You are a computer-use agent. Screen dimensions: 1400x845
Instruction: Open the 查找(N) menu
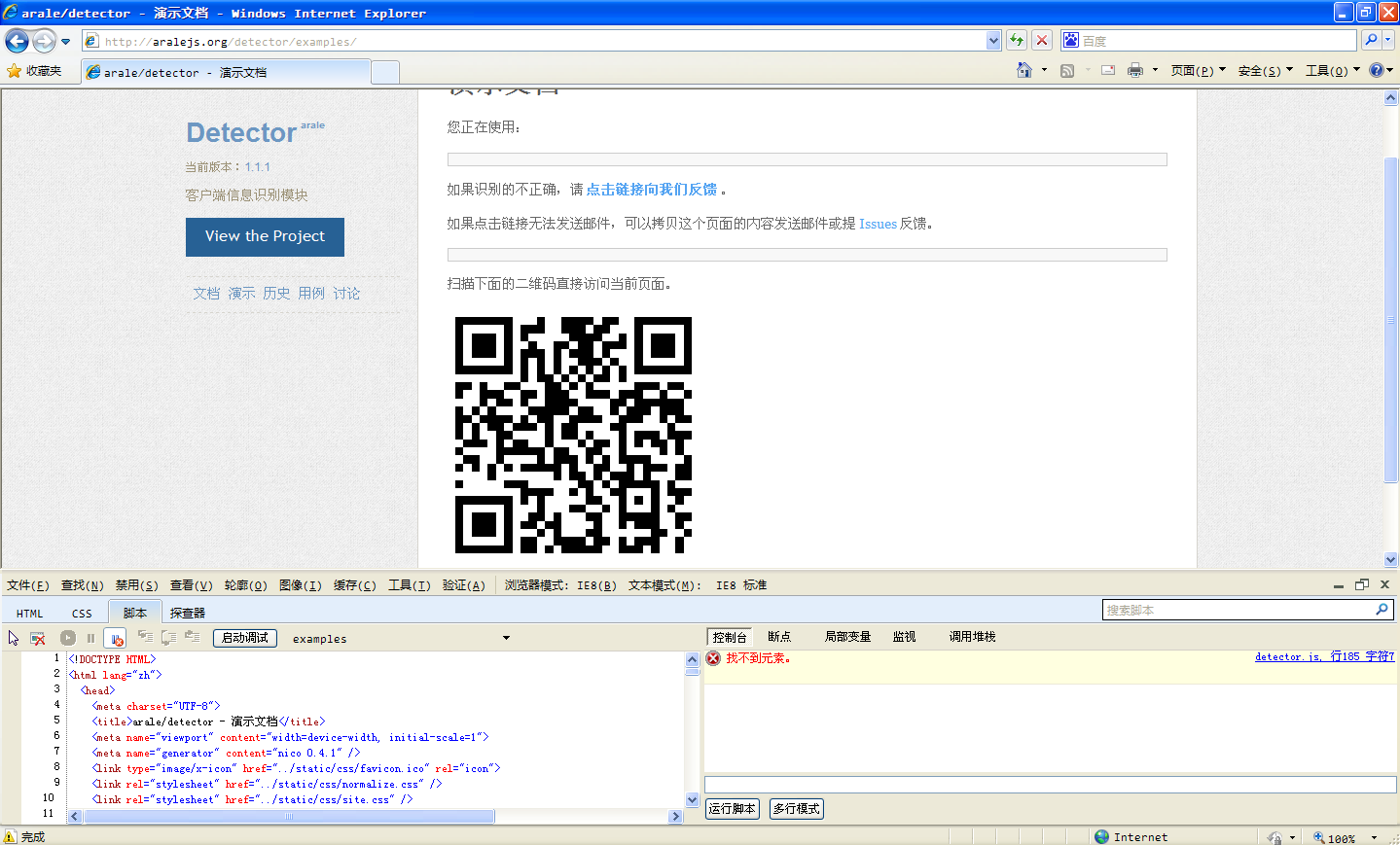[82, 585]
